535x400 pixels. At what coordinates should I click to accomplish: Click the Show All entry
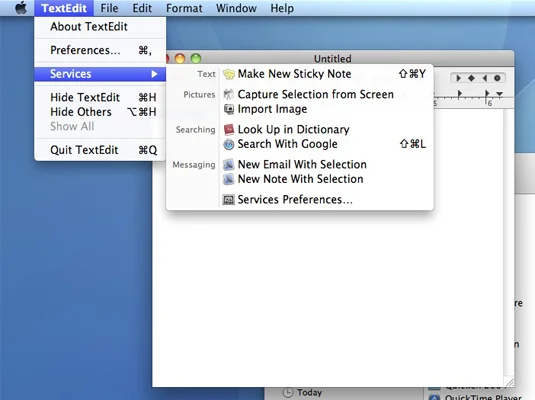click(x=100, y=126)
